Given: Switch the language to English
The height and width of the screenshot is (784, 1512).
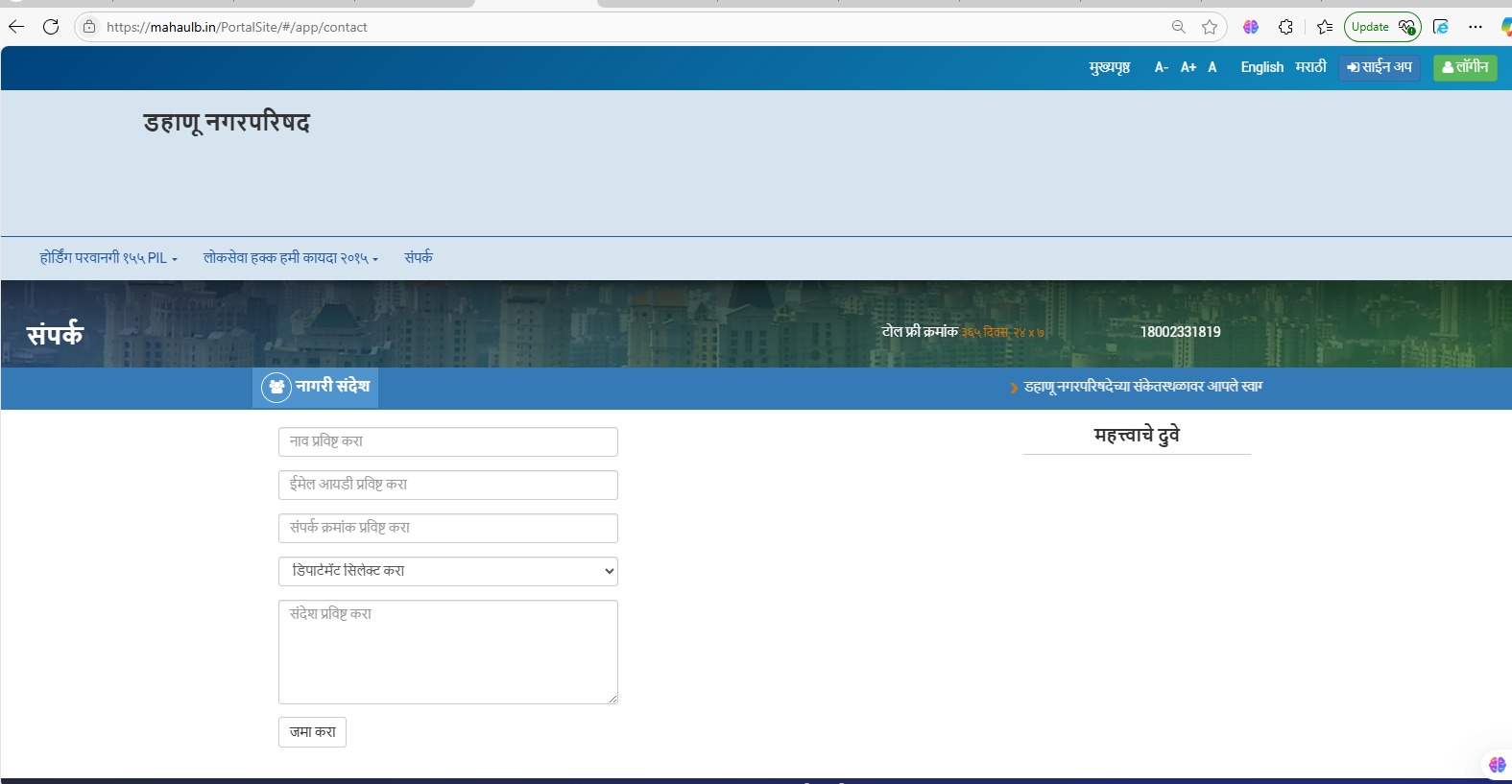Looking at the screenshot, I should click(x=1261, y=67).
